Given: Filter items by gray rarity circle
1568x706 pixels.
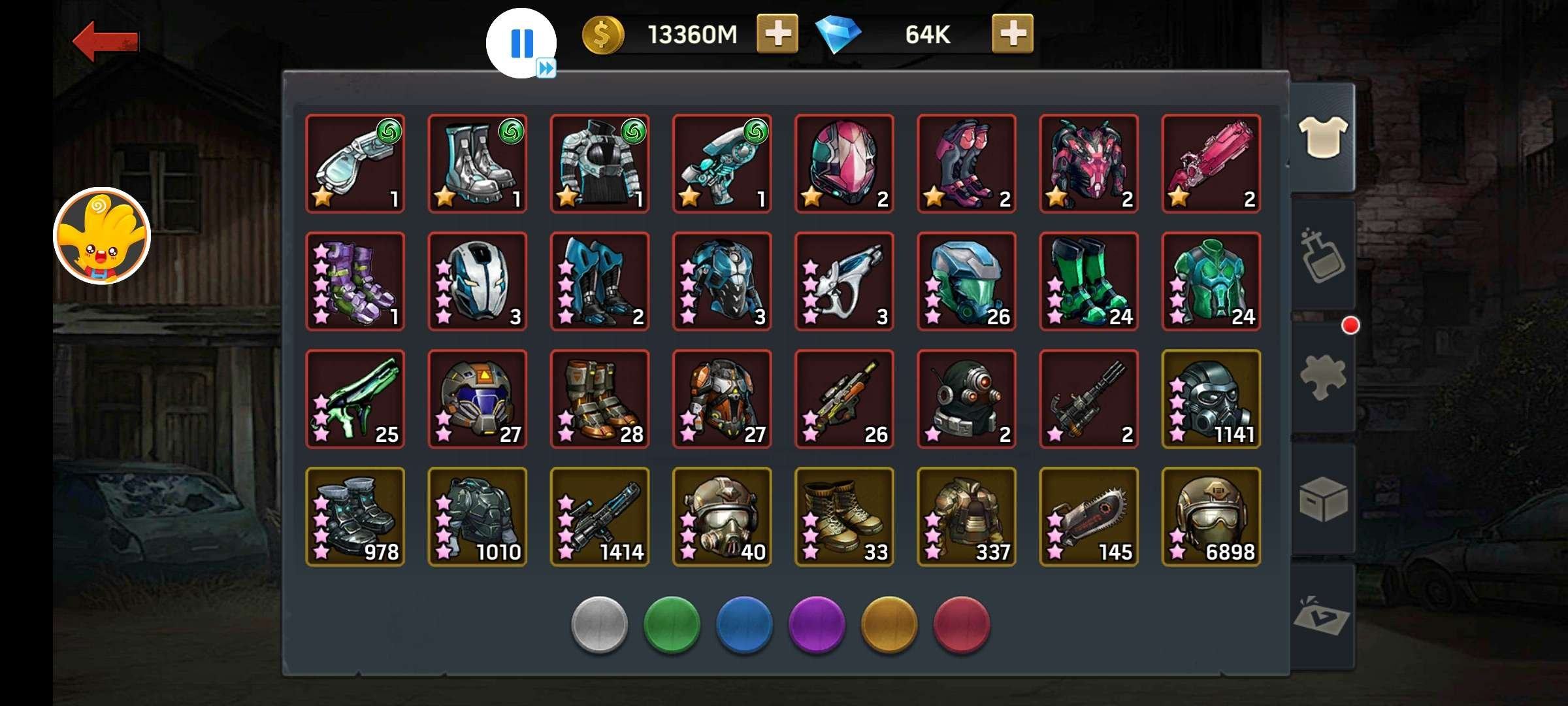Looking at the screenshot, I should (x=599, y=625).
